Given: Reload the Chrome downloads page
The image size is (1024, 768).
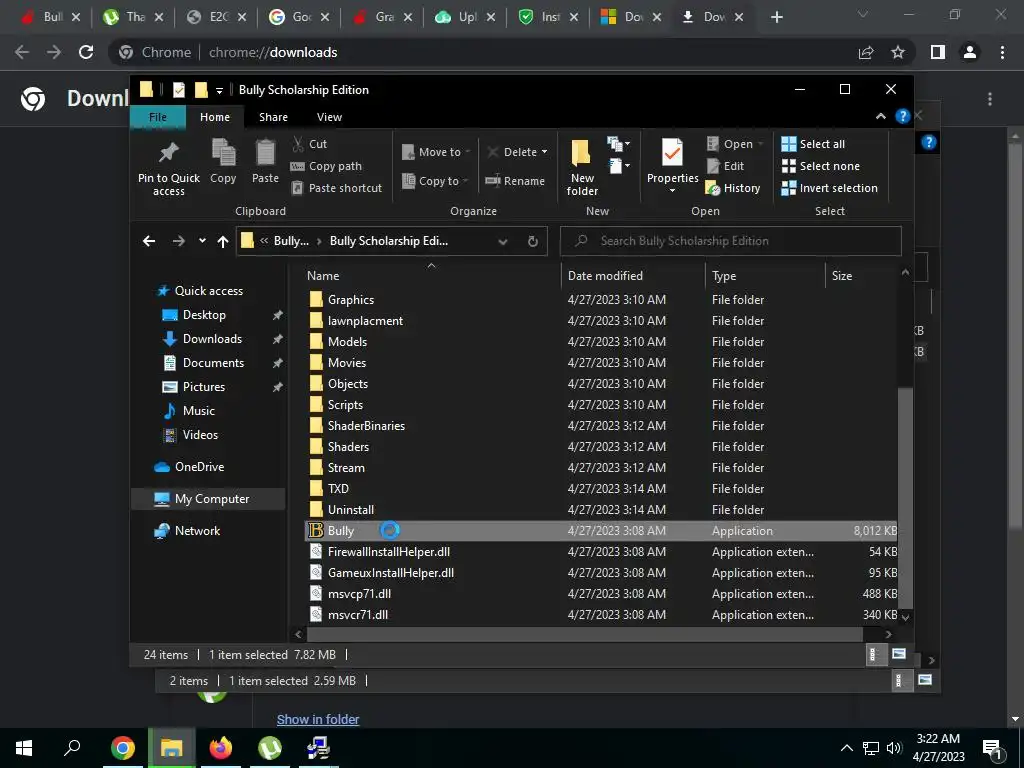Looking at the screenshot, I should [x=86, y=52].
